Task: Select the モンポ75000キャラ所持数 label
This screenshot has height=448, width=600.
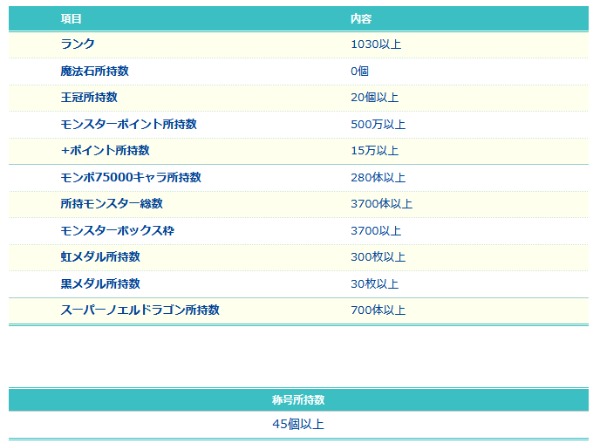Action: point(131,177)
